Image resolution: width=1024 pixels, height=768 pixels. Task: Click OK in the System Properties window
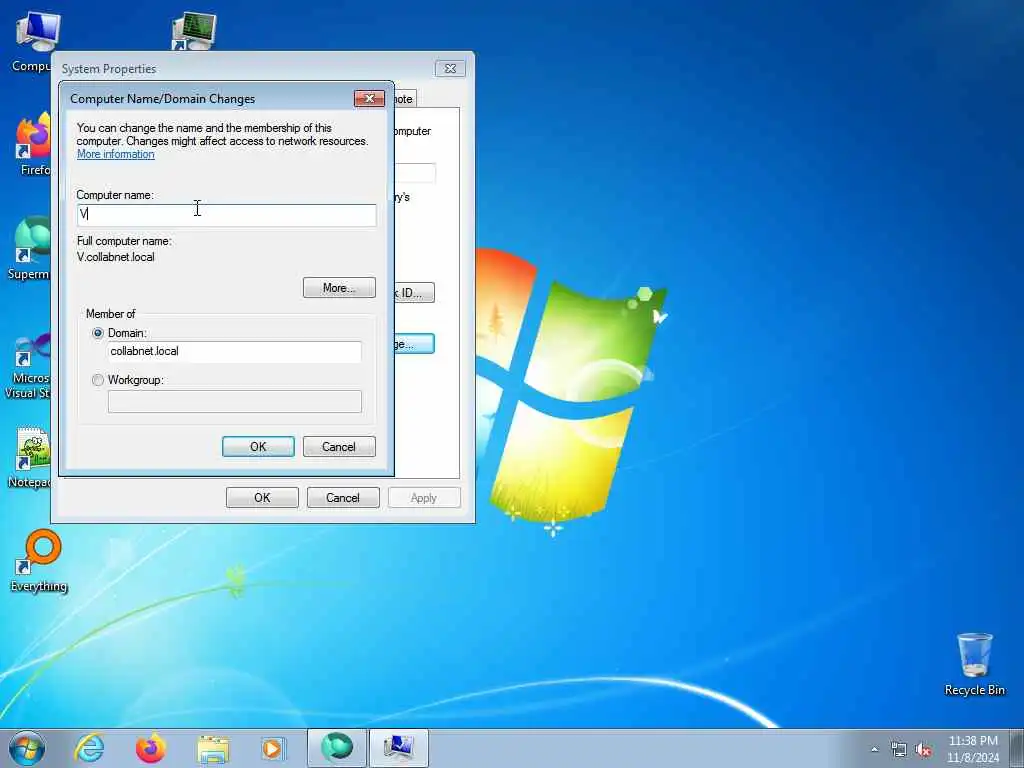[262, 498]
